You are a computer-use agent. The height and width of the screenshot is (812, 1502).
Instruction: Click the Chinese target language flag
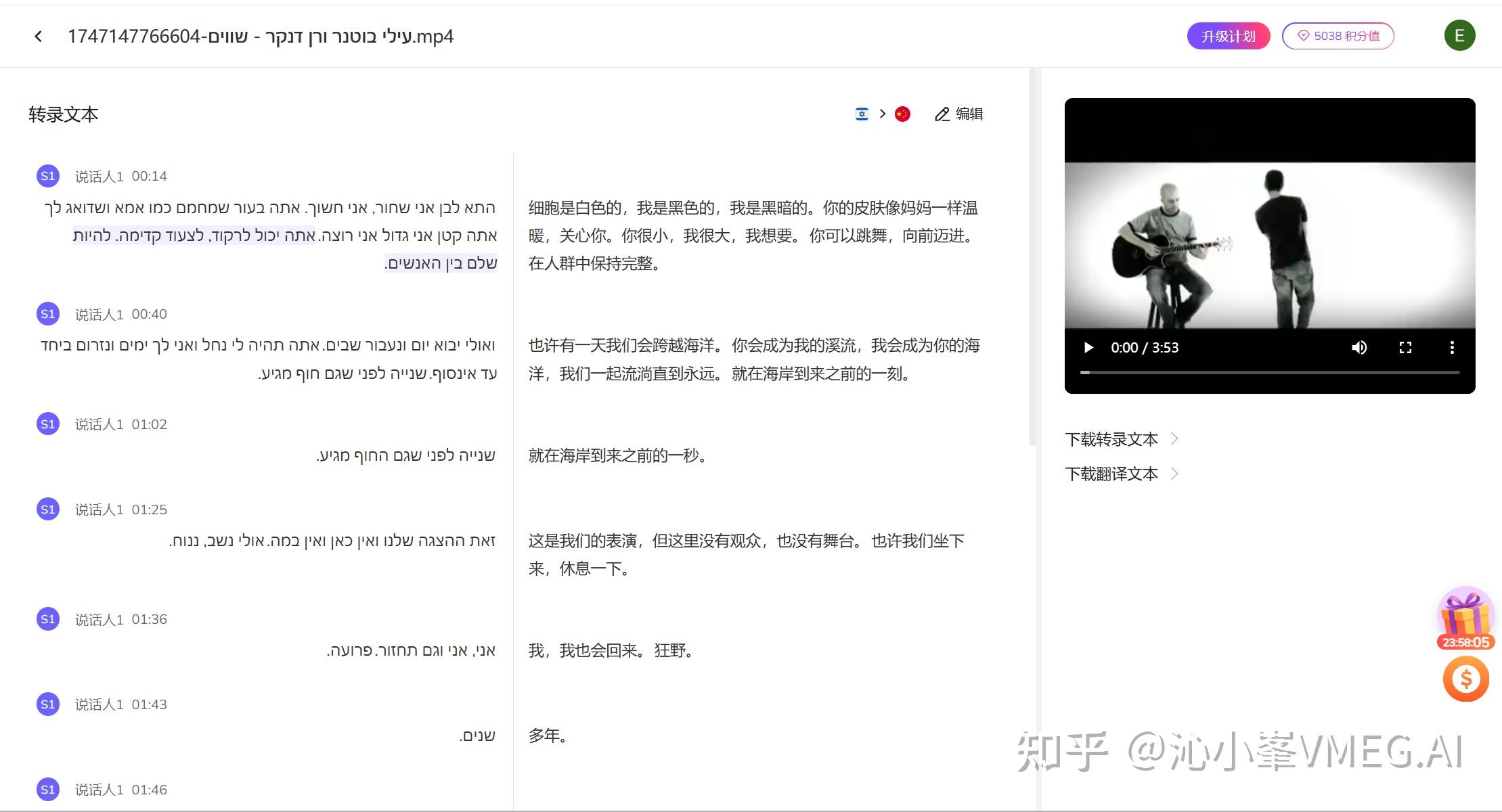[902, 114]
